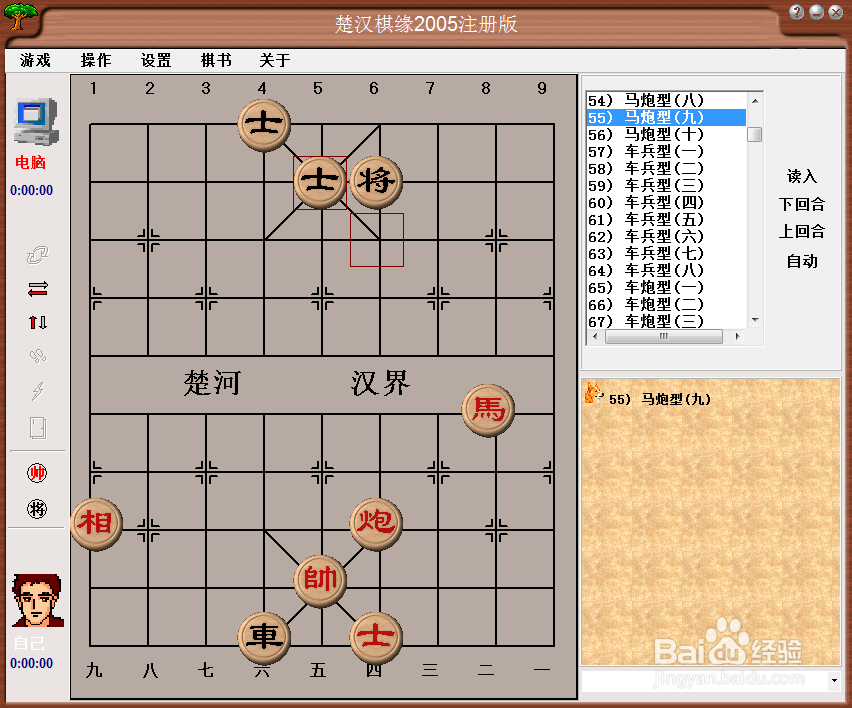Click horizontal scroll left arrow of list

595,336
